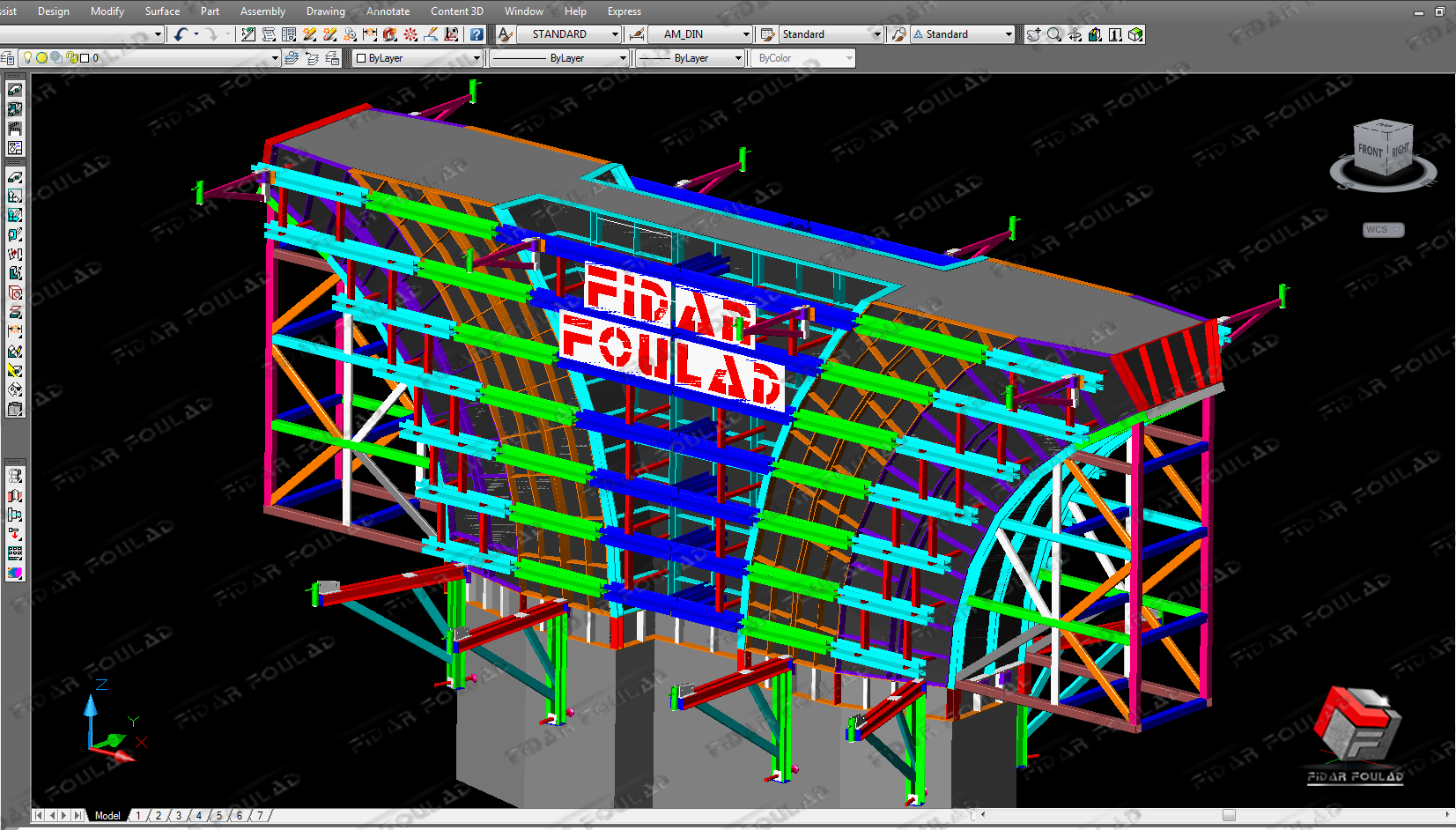Click the last-tab navigation arrow beside Model
1456x830 pixels.
click(78, 816)
